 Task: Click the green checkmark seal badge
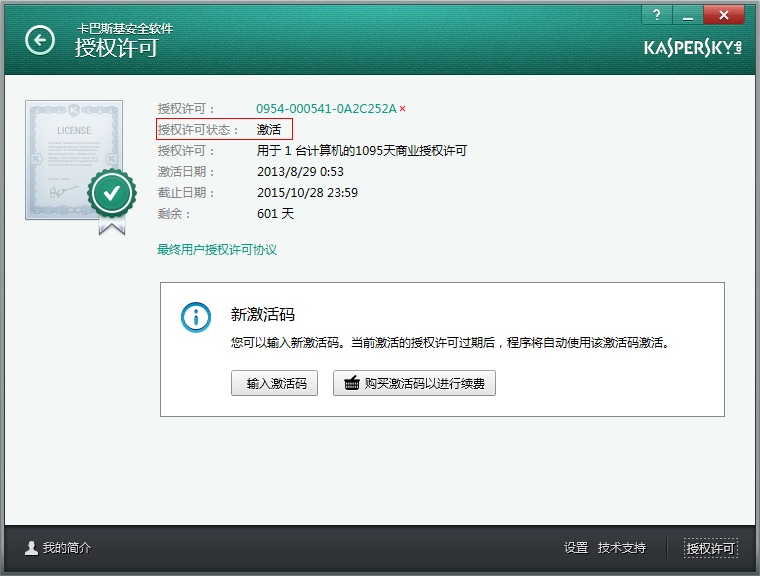[x=112, y=193]
